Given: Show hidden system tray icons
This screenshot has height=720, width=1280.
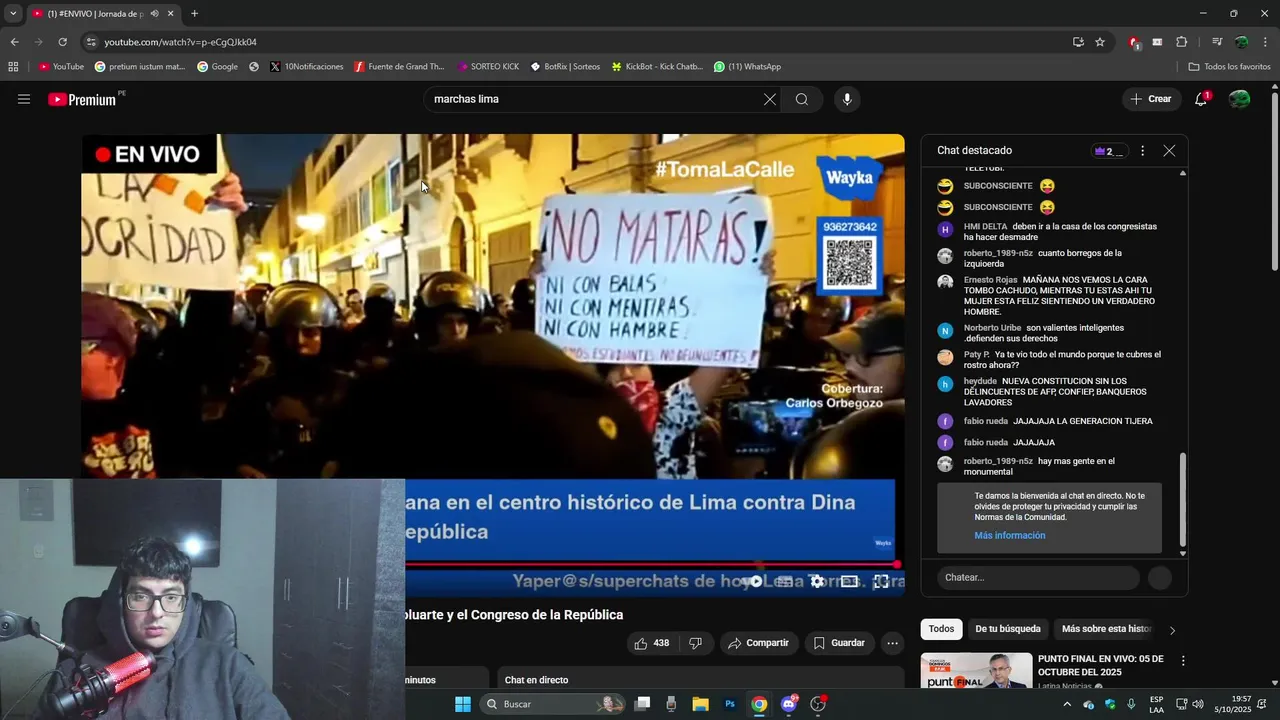Looking at the screenshot, I should coord(1066,704).
